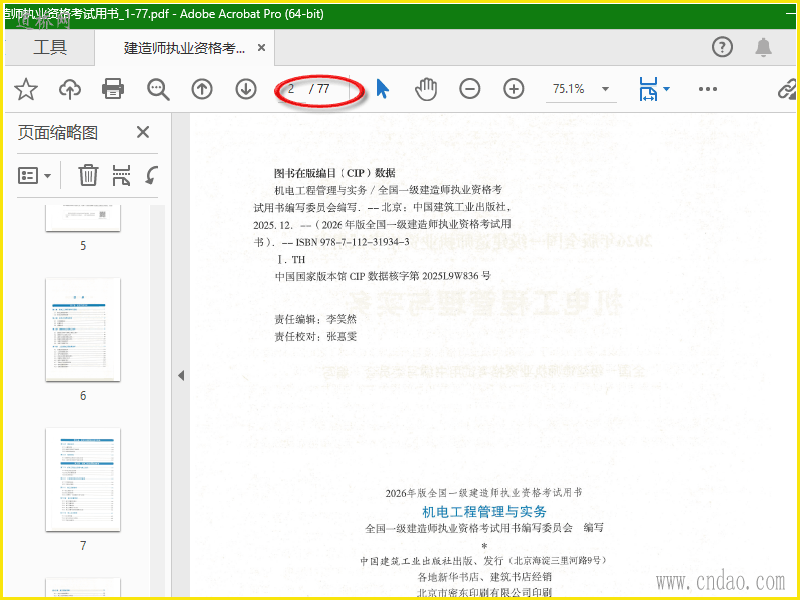
Task: Open the zoom percentage dropdown arrow
Action: [605, 89]
